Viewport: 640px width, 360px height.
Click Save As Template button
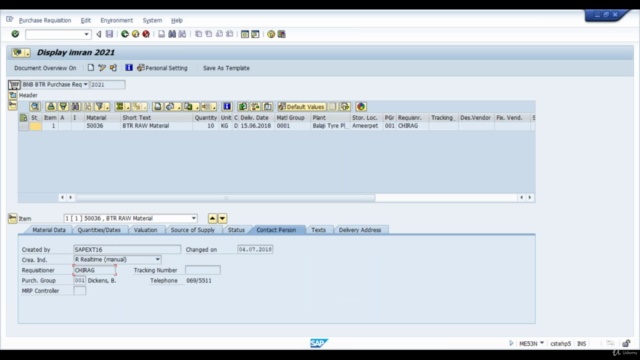coord(226,68)
